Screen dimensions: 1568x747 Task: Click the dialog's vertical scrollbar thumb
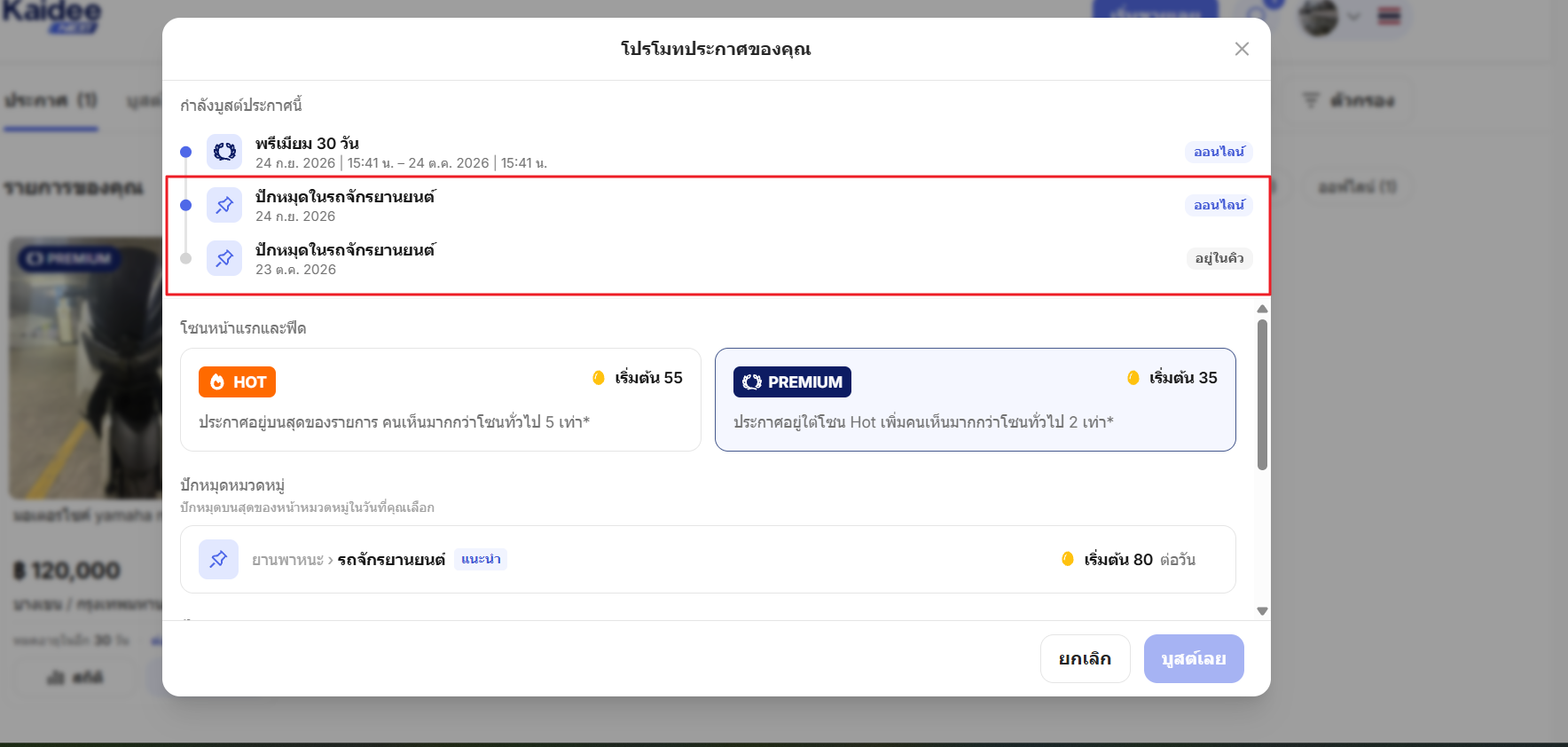pos(1262,395)
